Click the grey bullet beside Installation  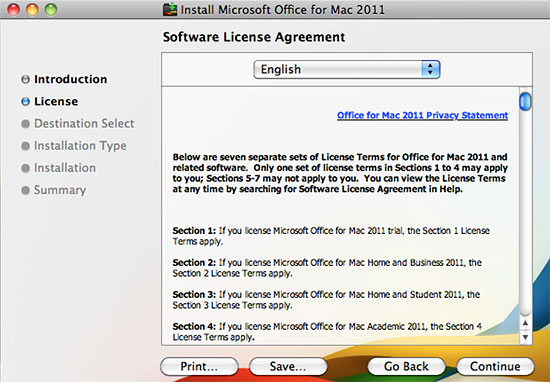point(25,168)
